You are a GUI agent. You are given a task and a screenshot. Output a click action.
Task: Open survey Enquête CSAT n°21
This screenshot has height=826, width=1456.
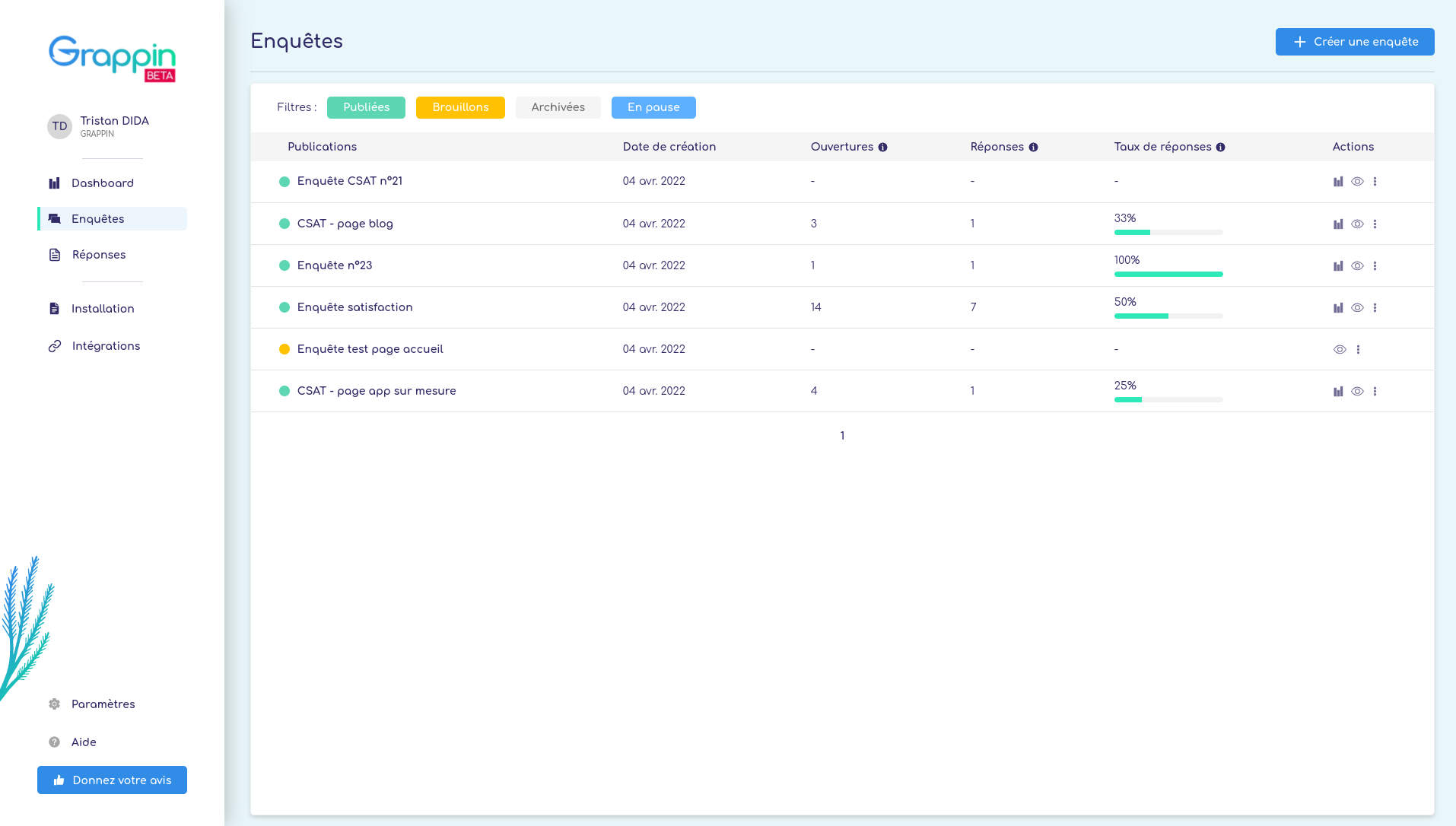tap(350, 181)
